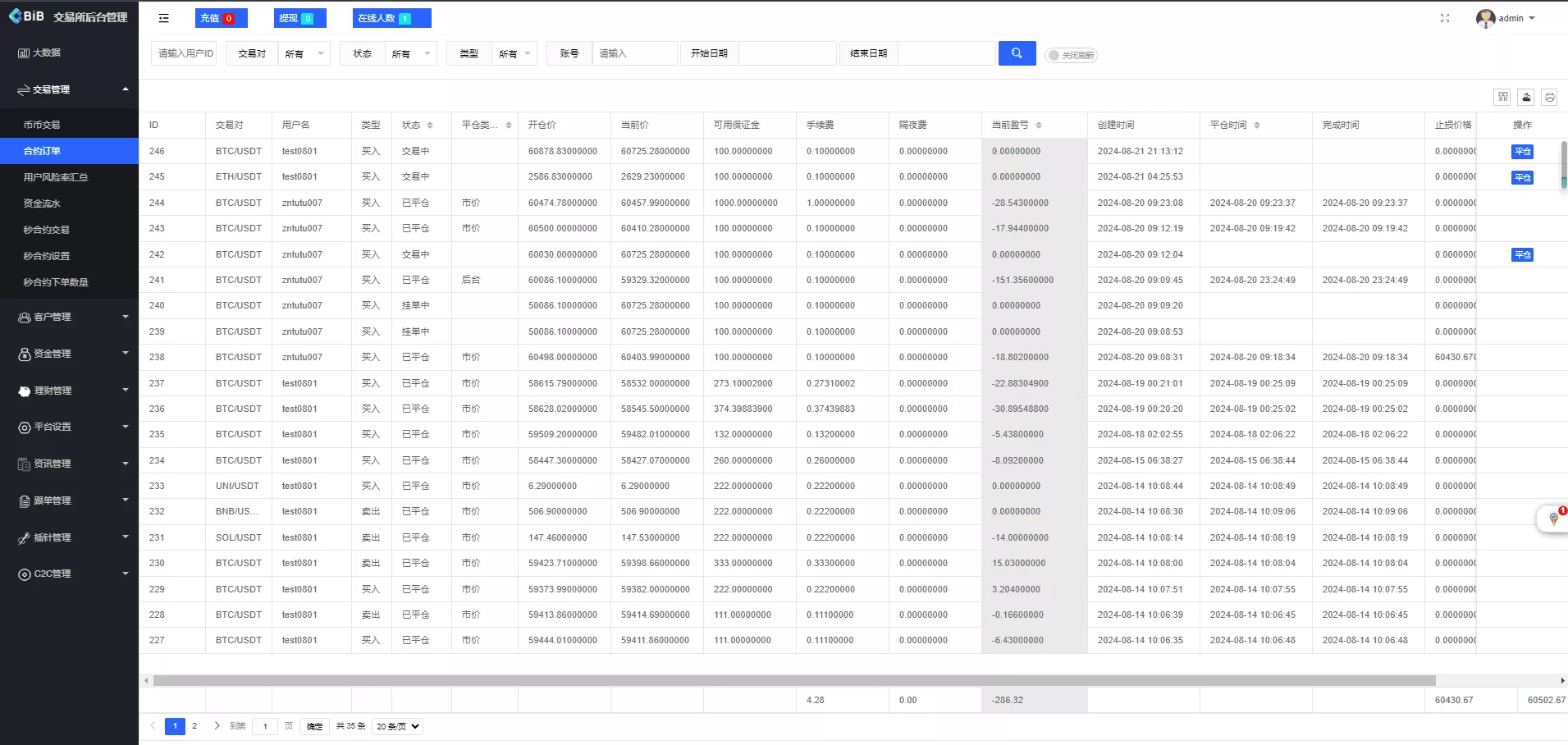Expand the 客户管理 sidebar menu
The height and width of the screenshot is (745, 1568).
(x=69, y=317)
